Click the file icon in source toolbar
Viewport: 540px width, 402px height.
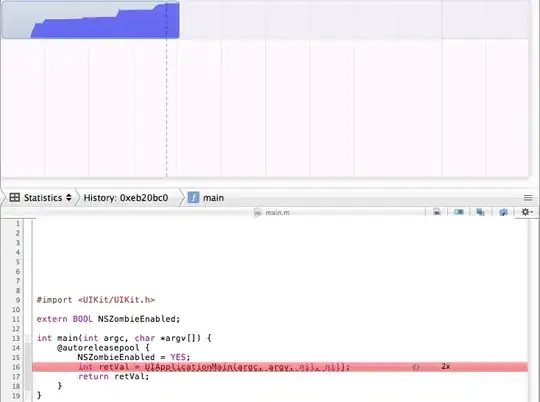point(437,212)
